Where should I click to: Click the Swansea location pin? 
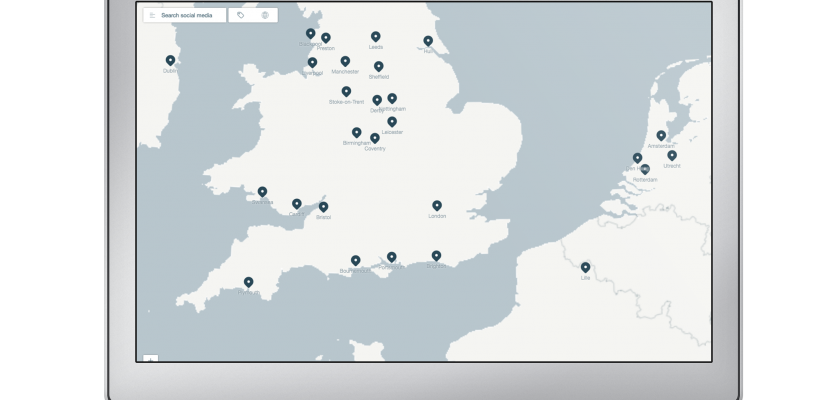(262, 191)
